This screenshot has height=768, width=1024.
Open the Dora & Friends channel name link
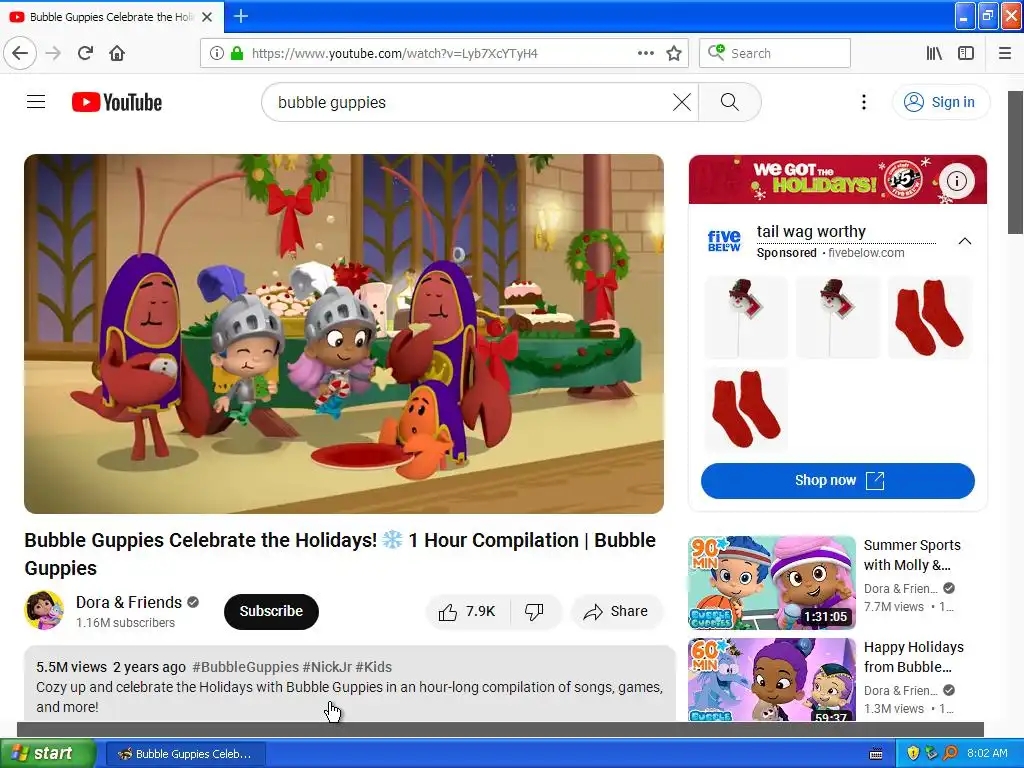pos(129,602)
